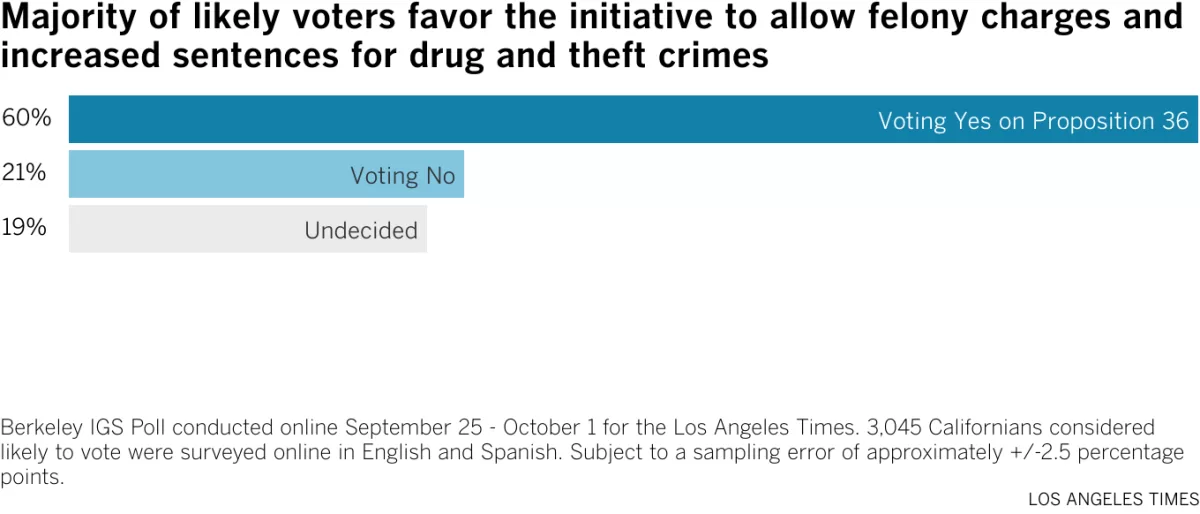Screen dimensions: 1200x514
Task: Click the 19% percentage label
Action: pyautogui.click(x=25, y=228)
